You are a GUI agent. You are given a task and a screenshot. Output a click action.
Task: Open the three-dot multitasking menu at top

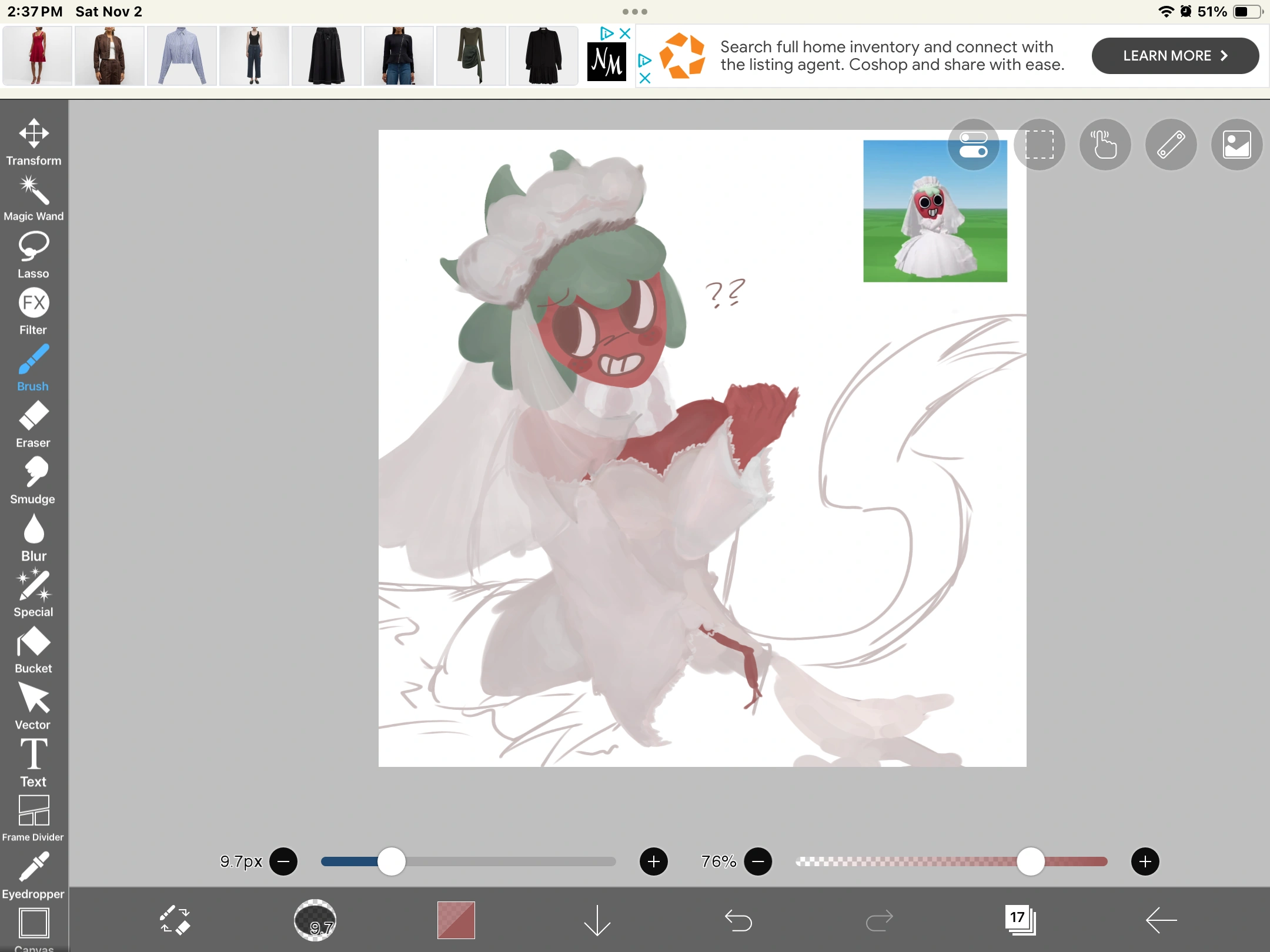point(634,12)
